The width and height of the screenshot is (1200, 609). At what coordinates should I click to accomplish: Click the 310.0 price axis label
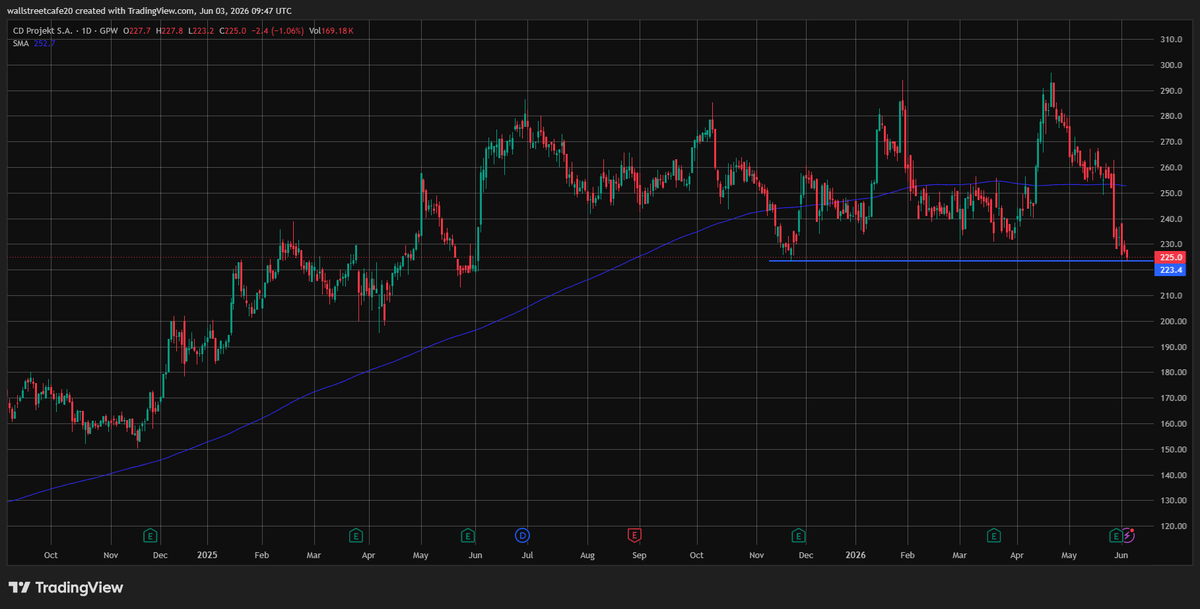click(x=1171, y=40)
